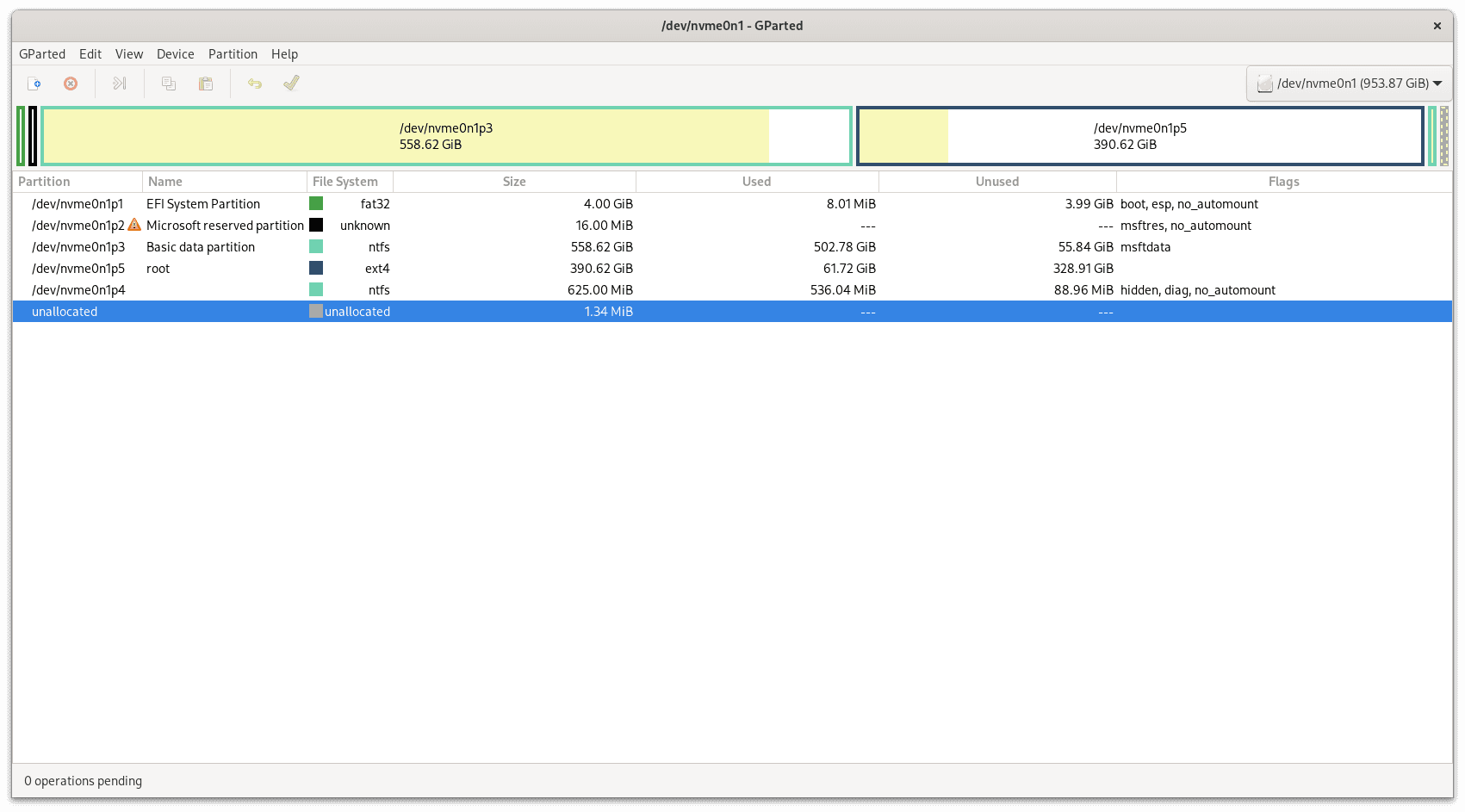Open the Partition menu

tap(233, 53)
